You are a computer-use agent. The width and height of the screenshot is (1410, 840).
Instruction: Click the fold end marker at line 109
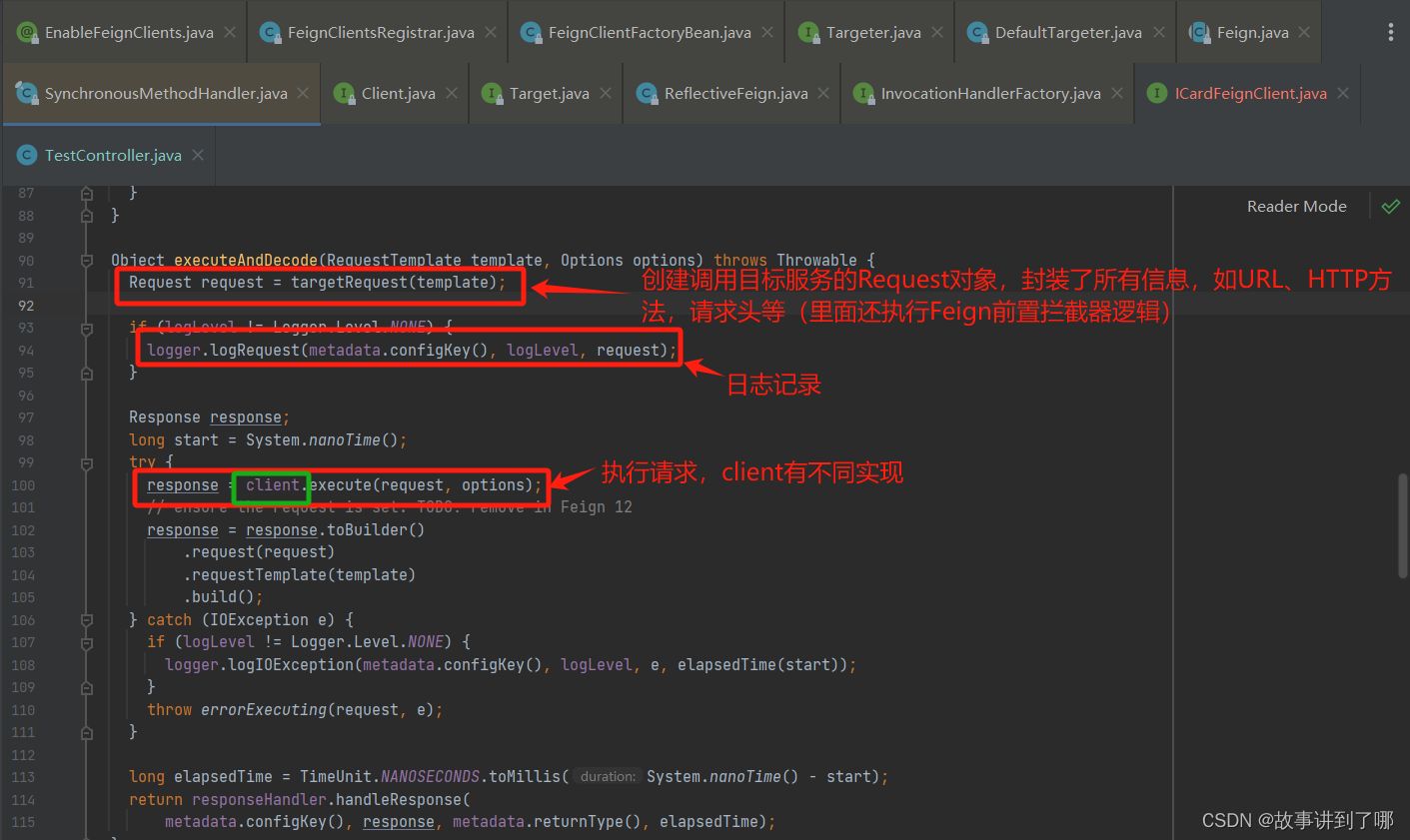point(87,687)
